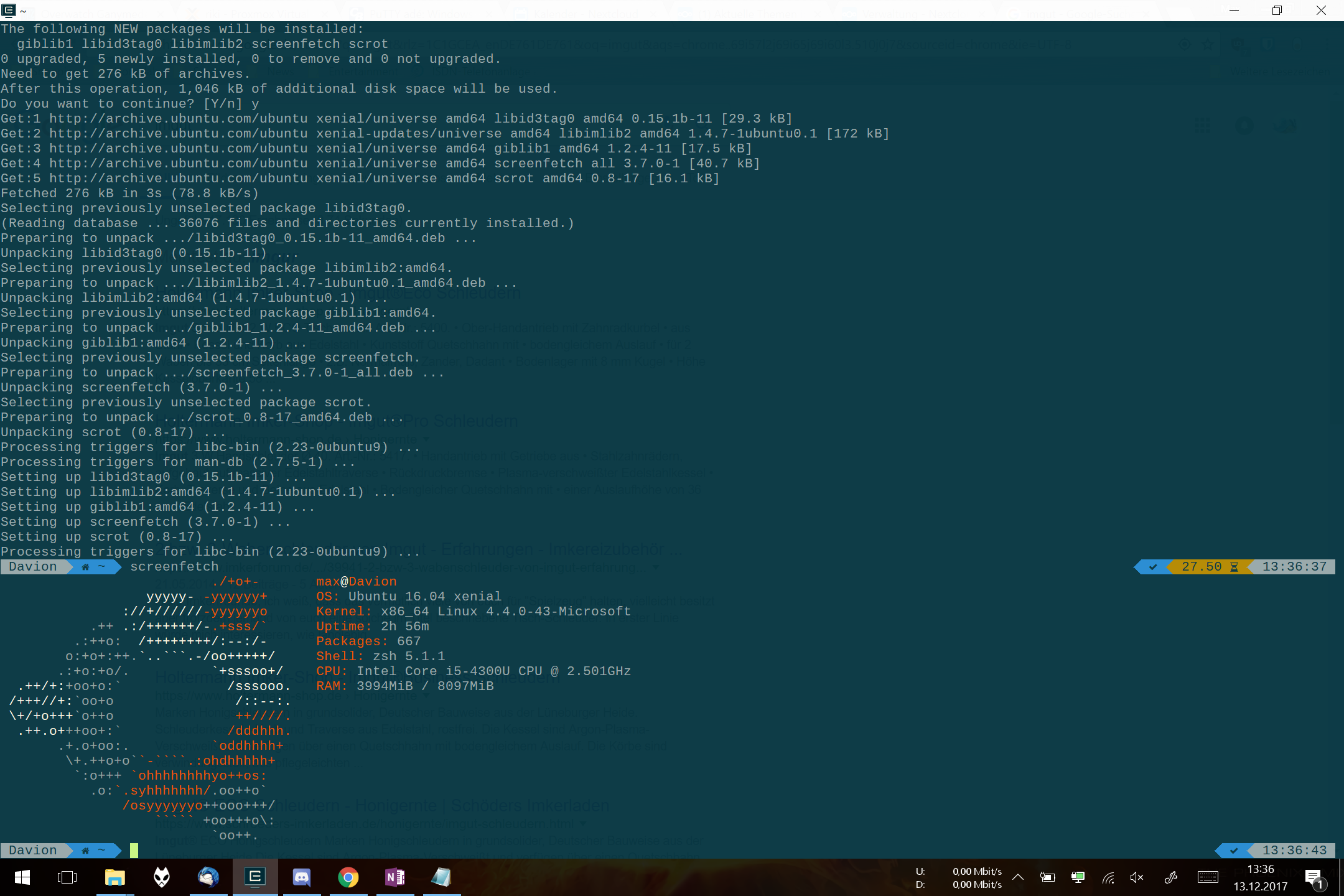
Task: Open the Windows Ink Workspace pen icon
Action: (x=1171, y=877)
